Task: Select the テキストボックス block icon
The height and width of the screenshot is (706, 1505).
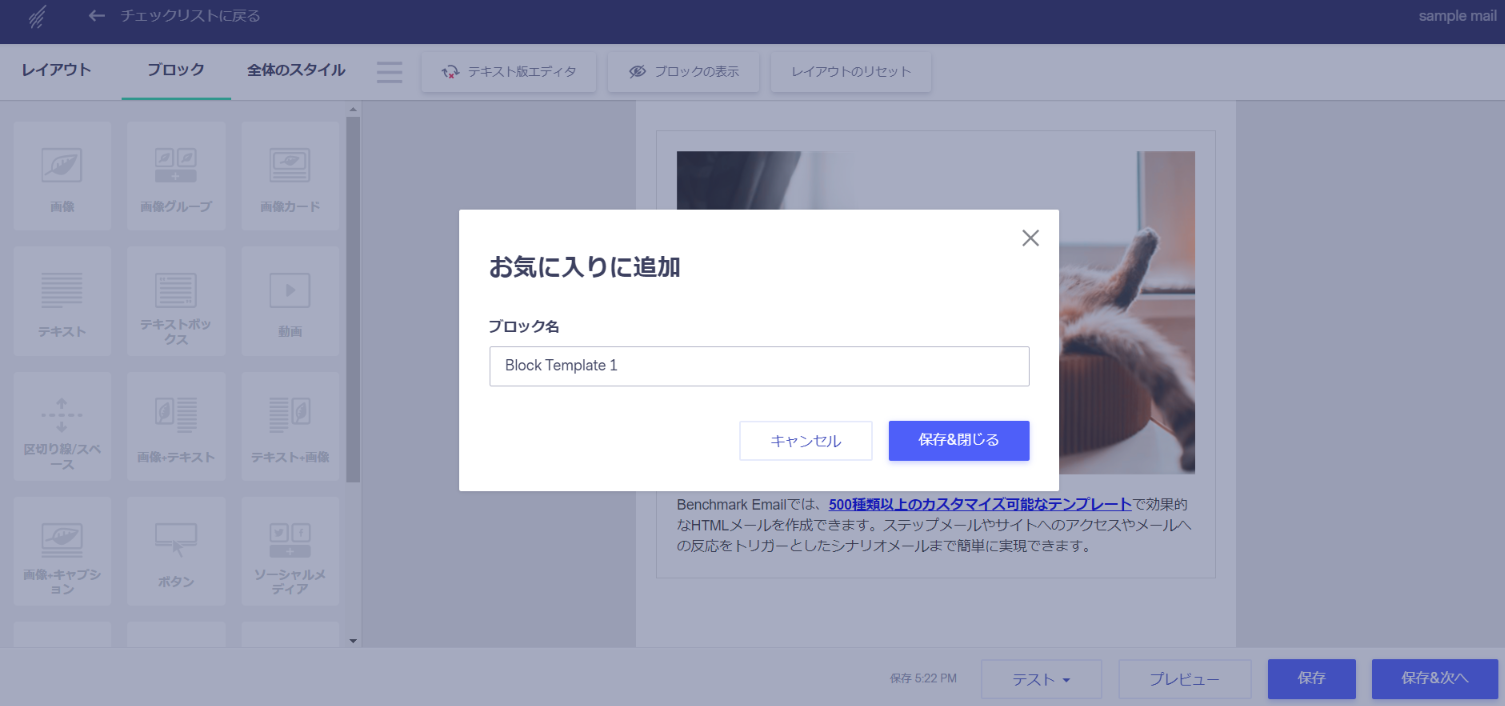Action: point(176,300)
